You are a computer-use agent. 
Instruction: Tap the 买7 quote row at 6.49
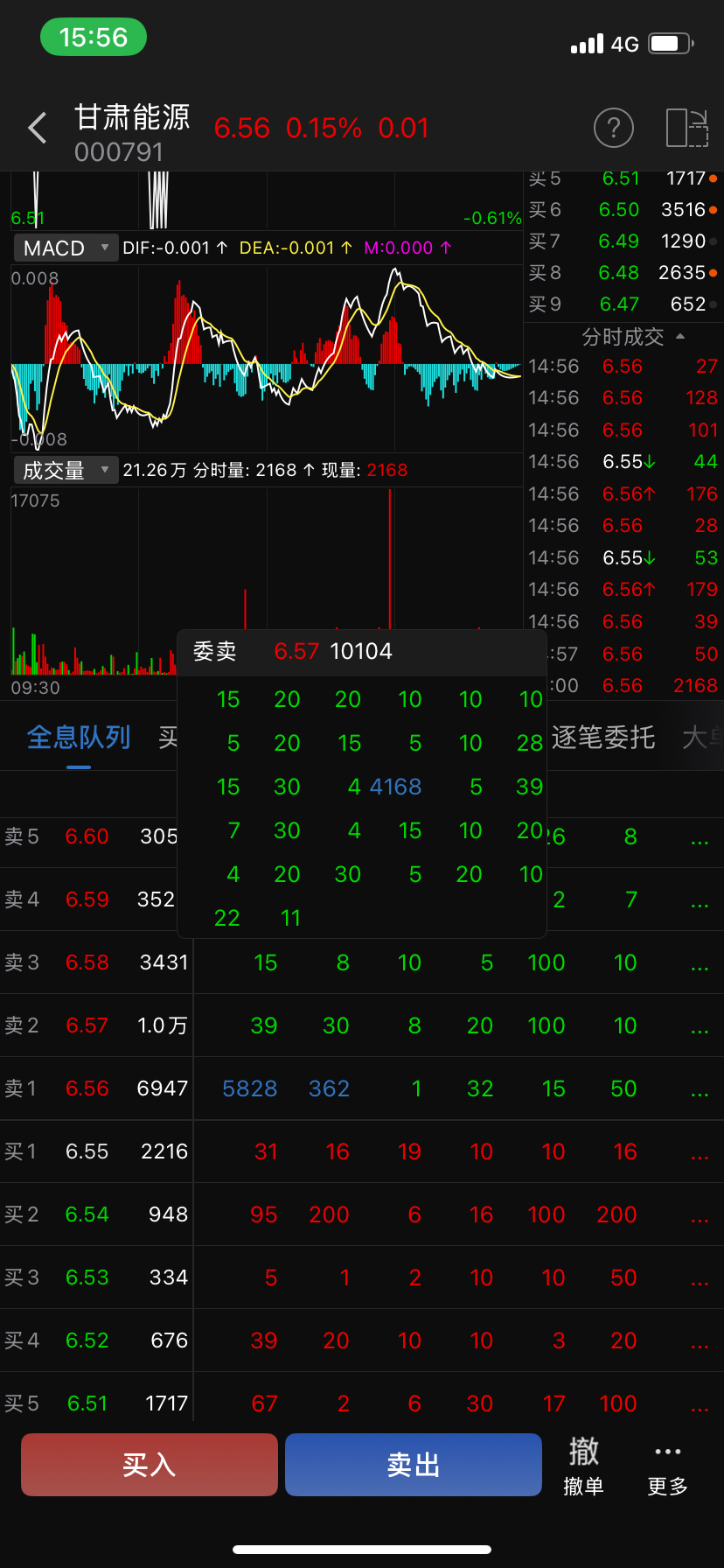tap(623, 241)
